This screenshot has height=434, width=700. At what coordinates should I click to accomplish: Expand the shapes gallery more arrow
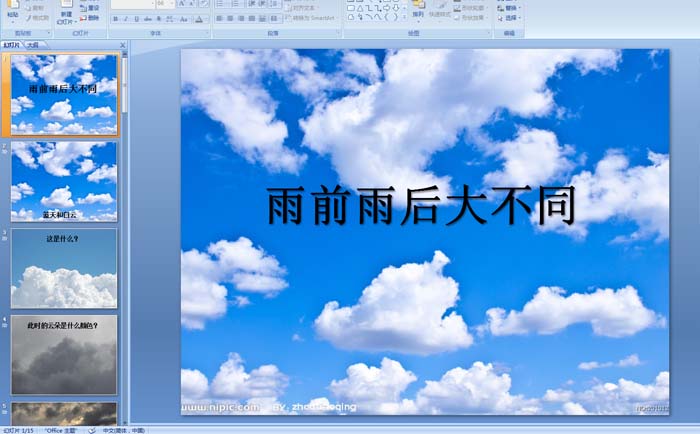[404, 17]
